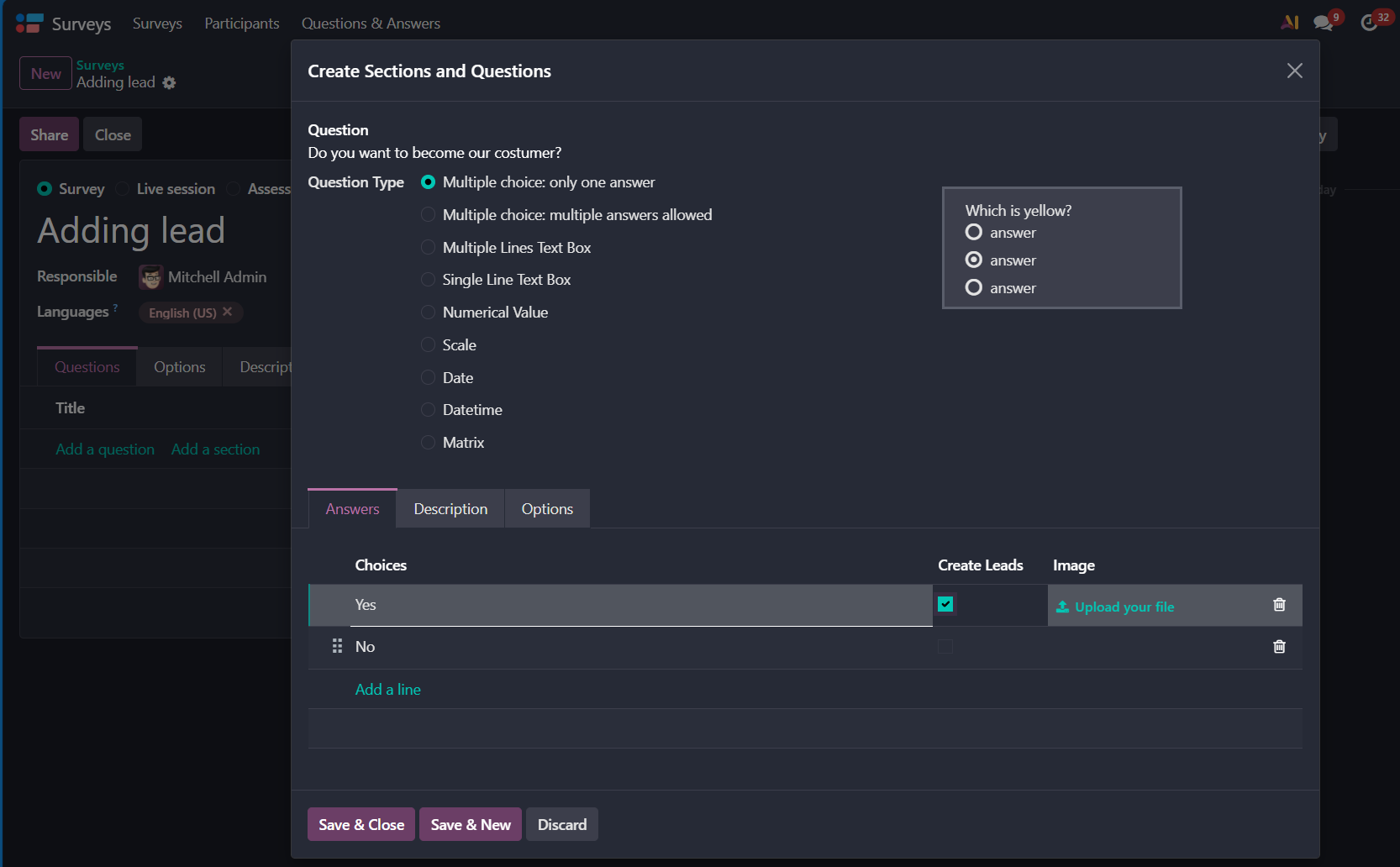Open the chat messages icon
1400x867 pixels.
pyautogui.click(x=1323, y=23)
